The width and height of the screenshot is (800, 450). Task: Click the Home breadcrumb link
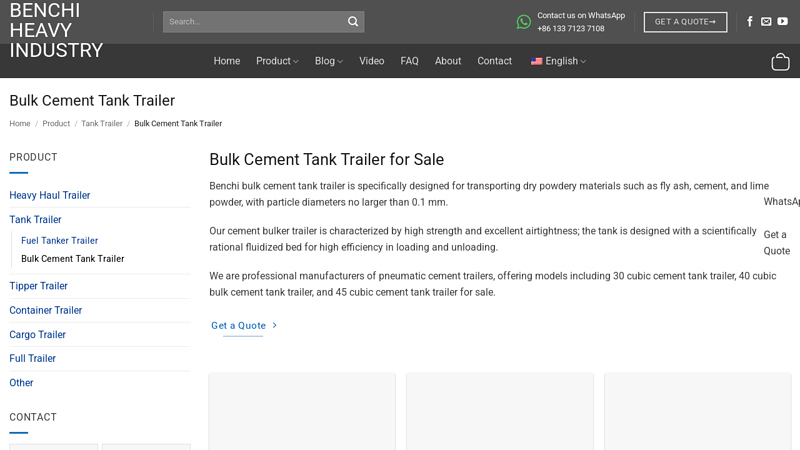click(20, 123)
